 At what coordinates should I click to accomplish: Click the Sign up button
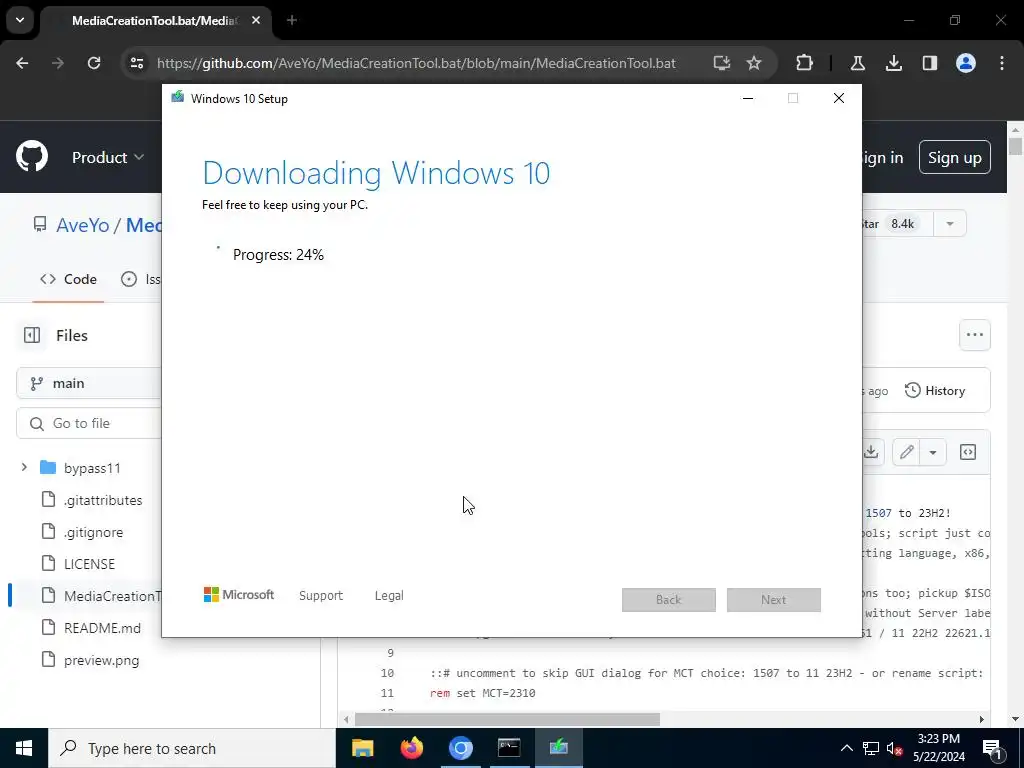955,157
